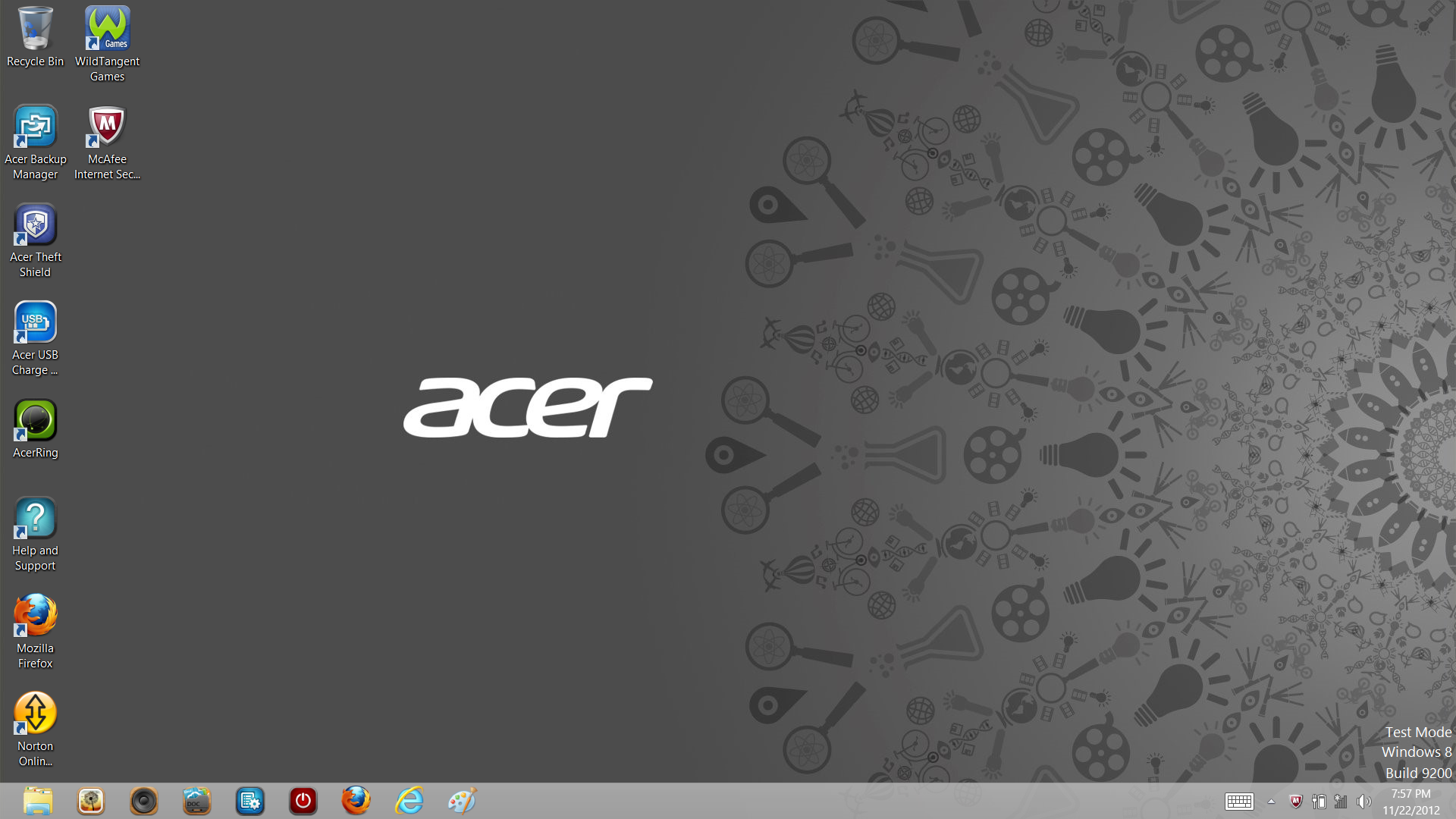Open File Explorer from the taskbar

click(x=38, y=801)
